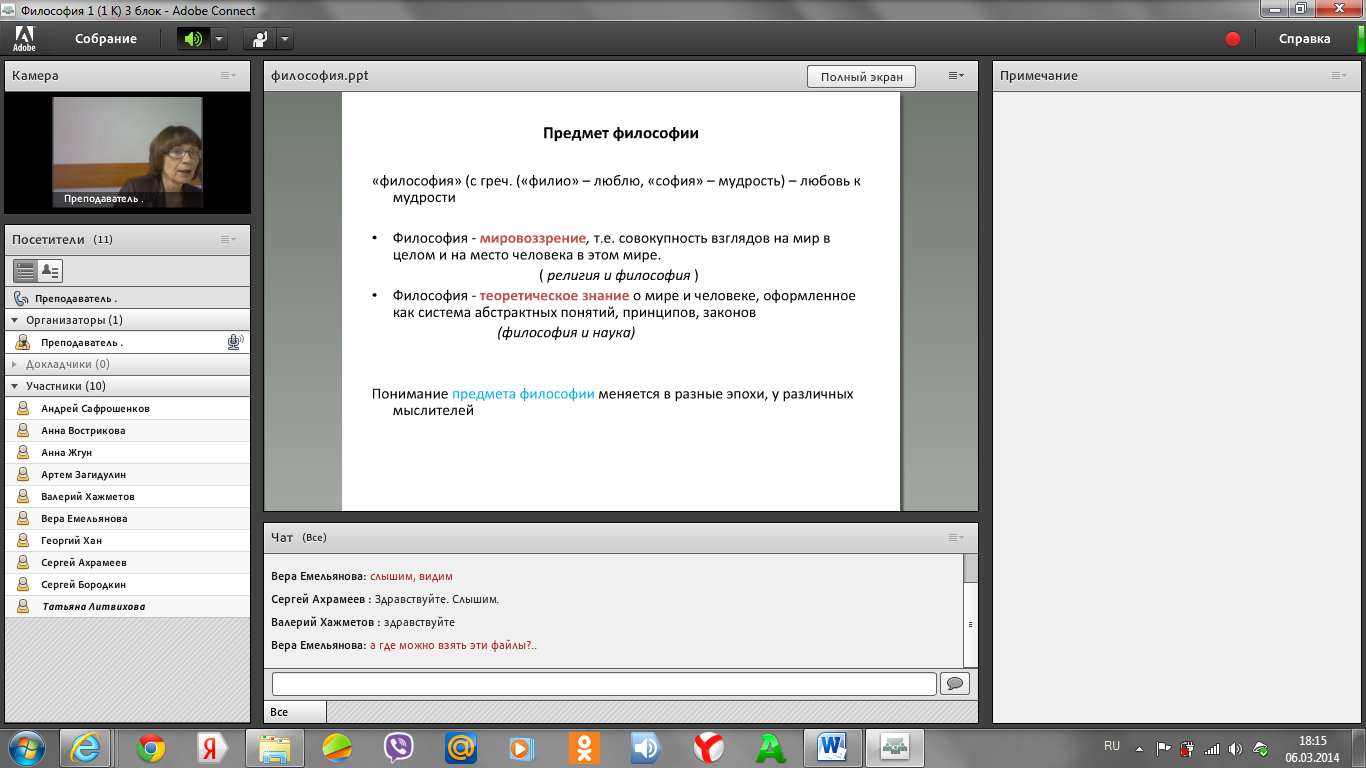This screenshot has height=768, width=1366.
Task: Open the Примечание pod options menu
Action: [x=1339, y=76]
